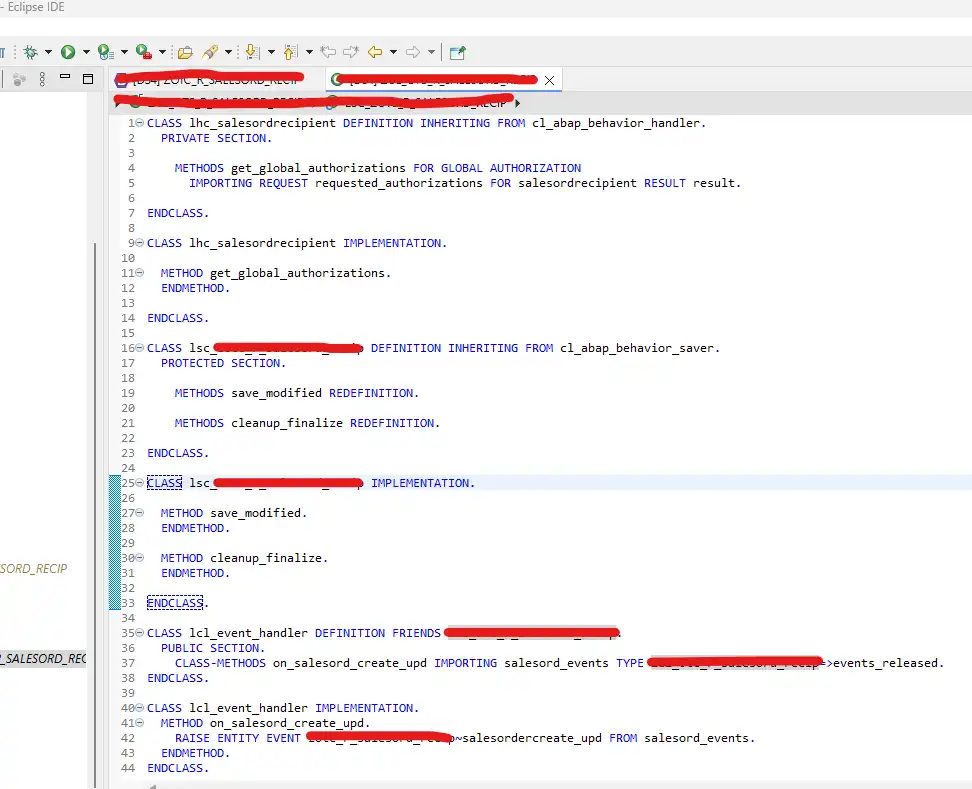Screen dimensions: 972x789
Task: Collapse the lhc_salesordrecipient definition at line 1
Action: coord(139,123)
